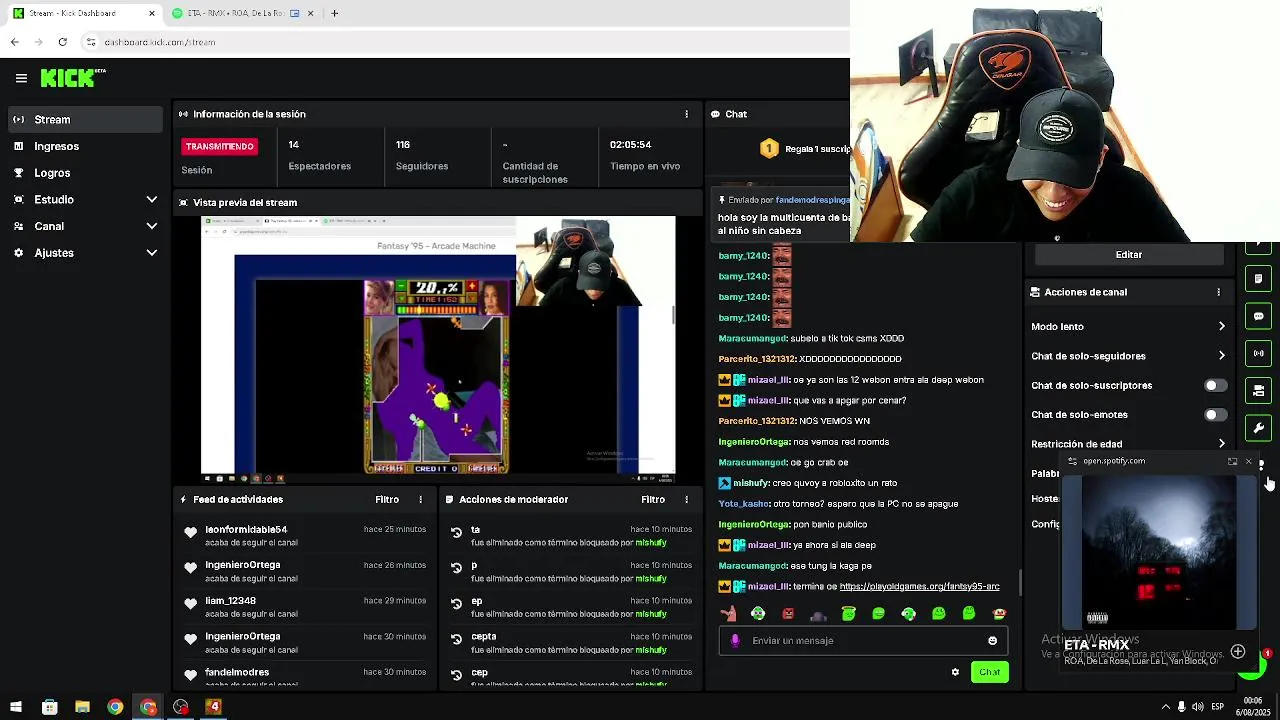Image resolution: width=1280 pixels, height=720 pixels.
Task: Send message with green Chat button
Action: [989, 672]
